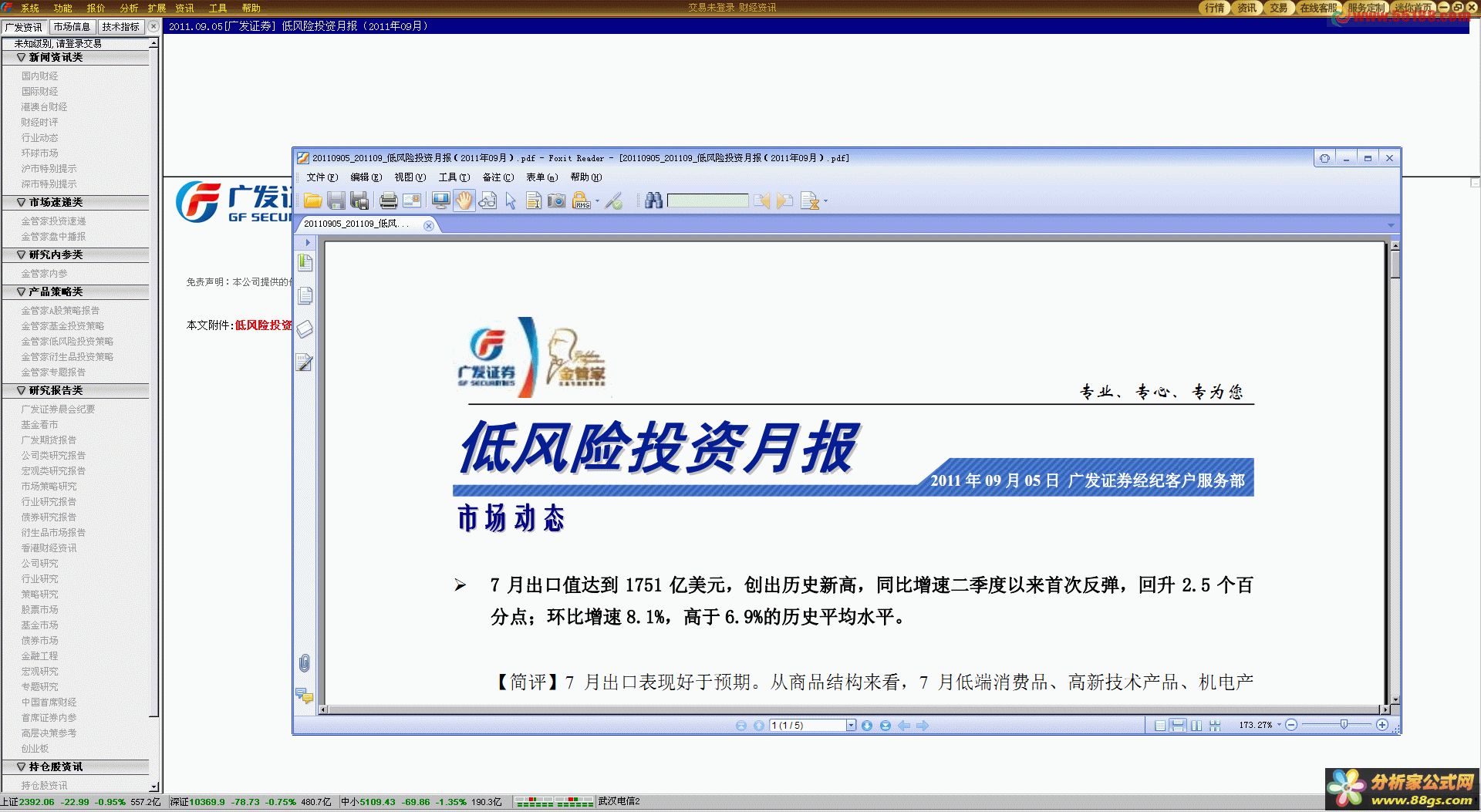The width and height of the screenshot is (1481, 812).
Task: Switch to 市场信息 tab
Action: click(x=72, y=27)
